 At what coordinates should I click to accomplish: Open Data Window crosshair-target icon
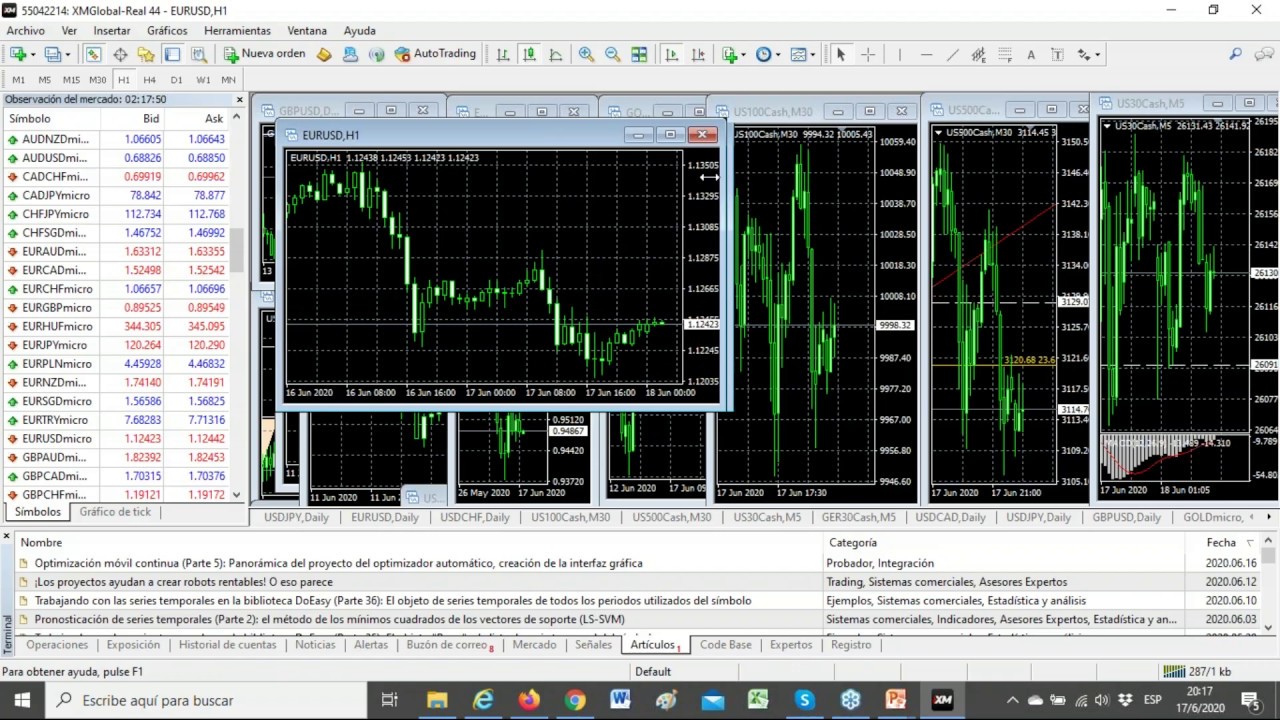tap(120, 55)
